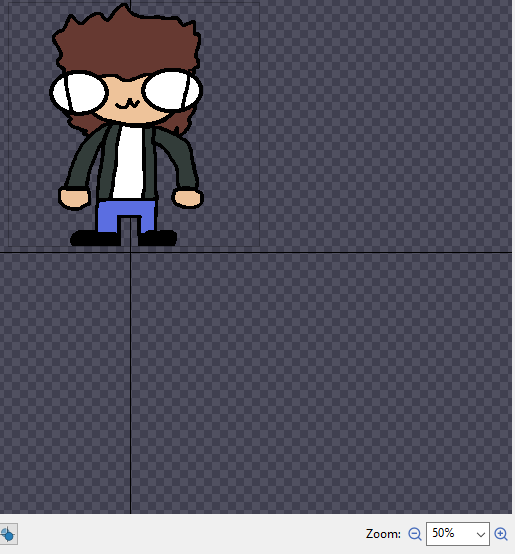Image resolution: width=515 pixels, height=554 pixels.
Task: Open the 50% zoom level dropdown
Action: (458, 534)
